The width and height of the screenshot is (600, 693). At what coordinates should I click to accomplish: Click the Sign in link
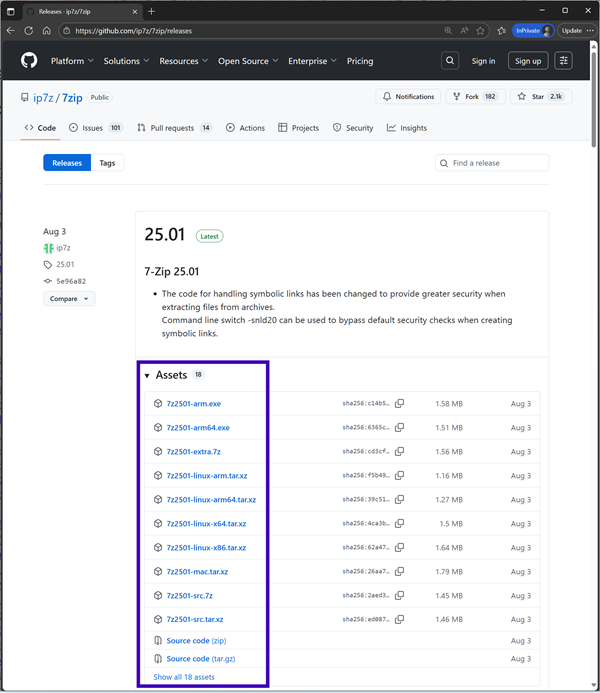point(483,61)
